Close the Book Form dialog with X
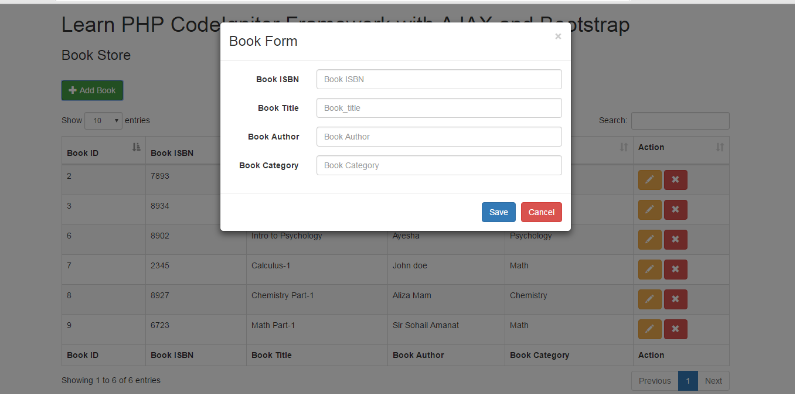 [x=558, y=37]
